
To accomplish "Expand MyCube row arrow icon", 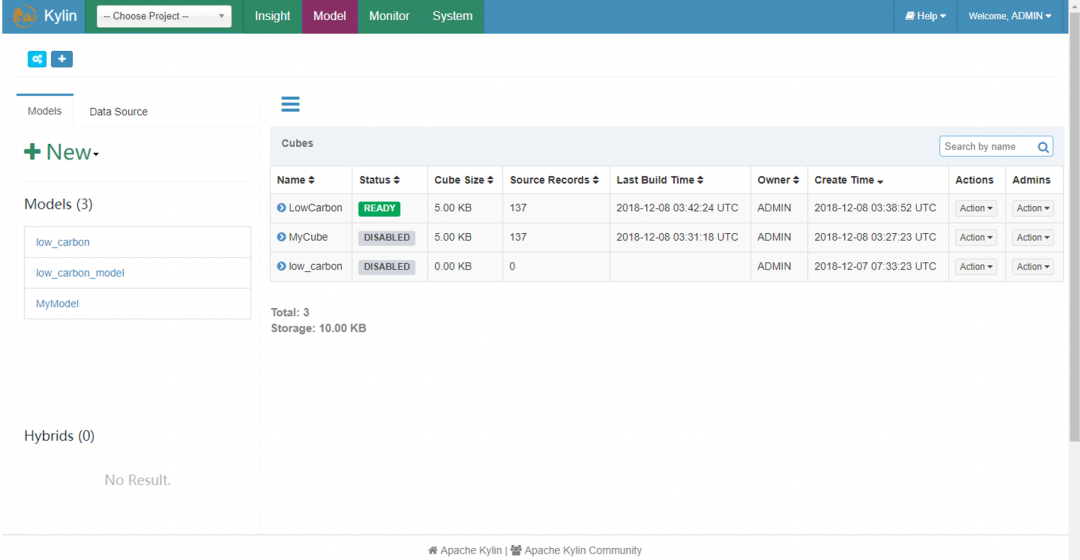I will 281,237.
